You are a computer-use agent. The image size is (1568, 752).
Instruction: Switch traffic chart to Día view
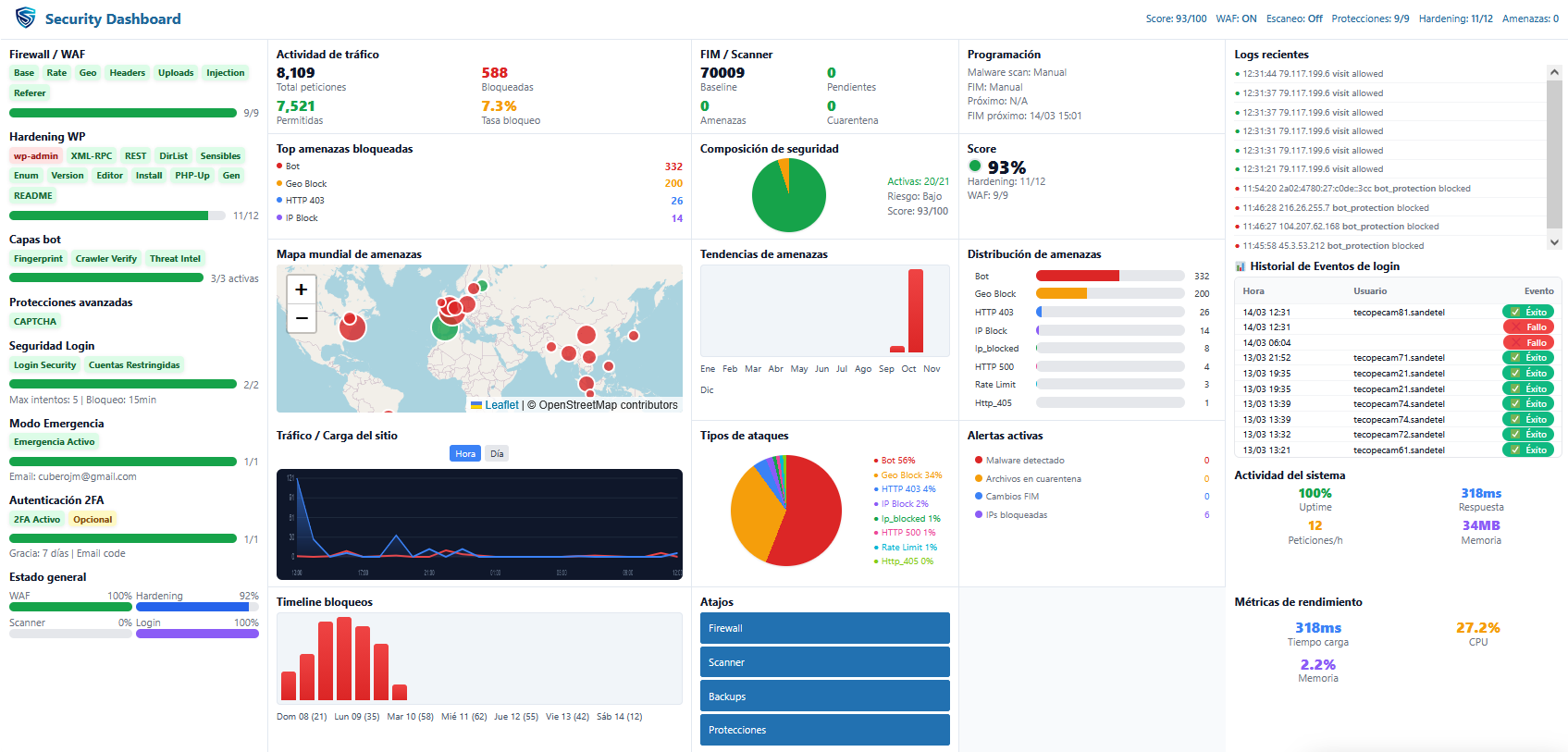497,453
